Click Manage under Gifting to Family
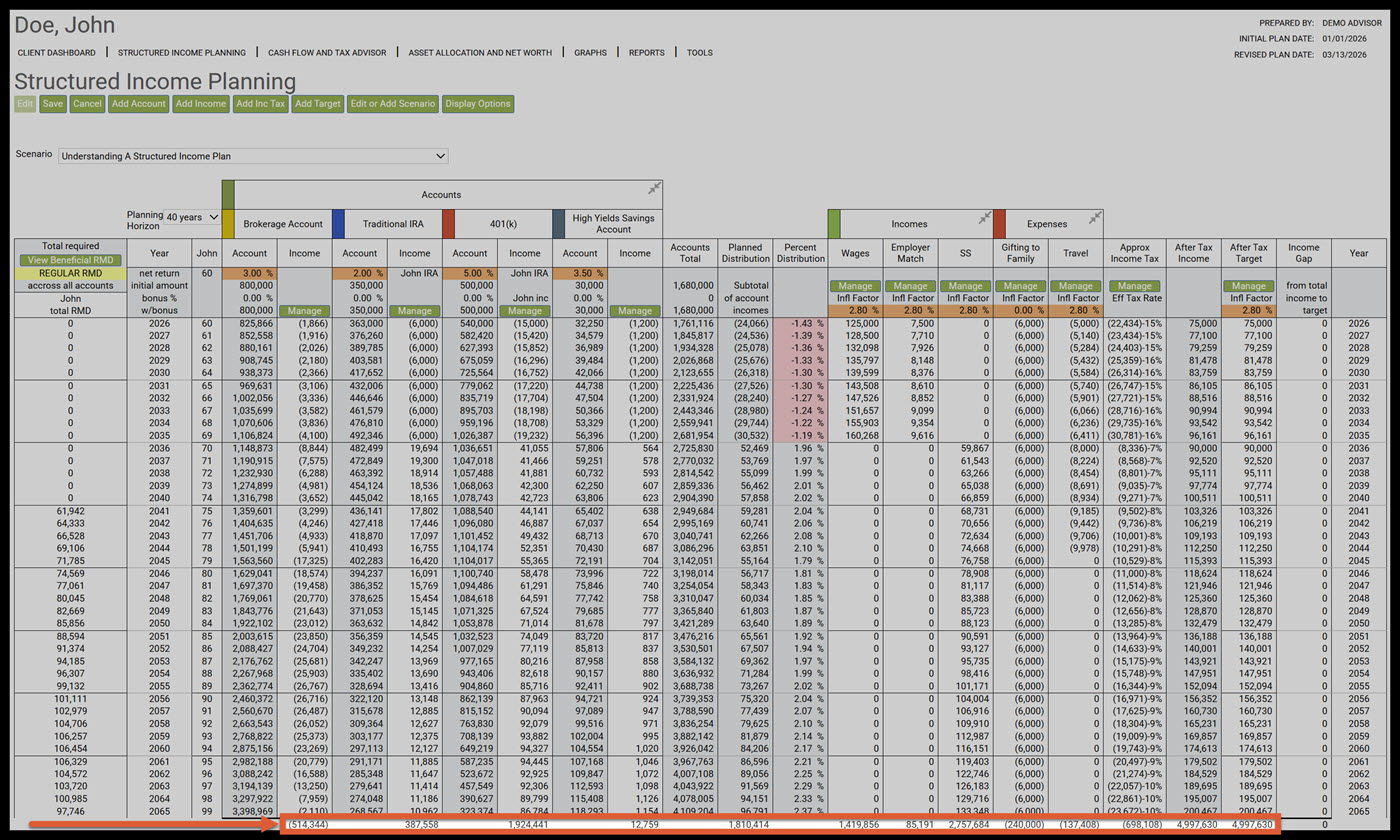Image resolution: width=1400 pixels, height=840 pixels. click(1021, 286)
